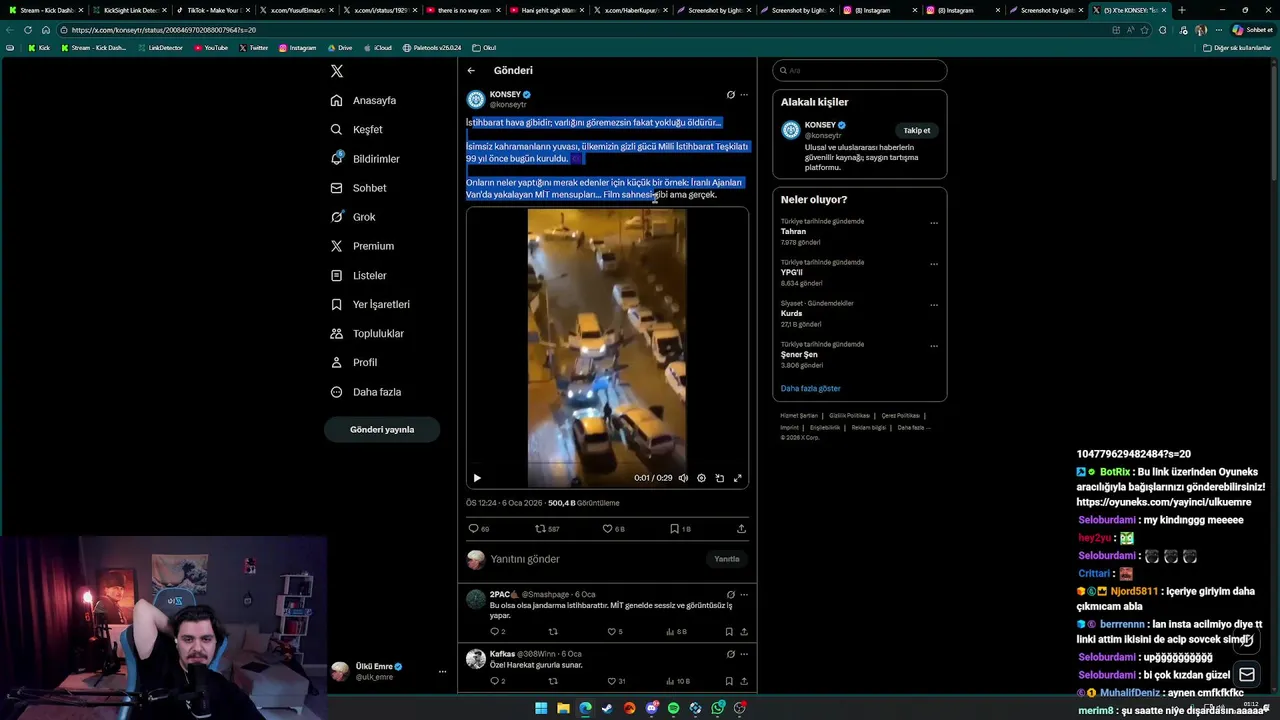The image size is (1280, 720).
Task: Like the KONSEY post
Action: tap(613, 529)
